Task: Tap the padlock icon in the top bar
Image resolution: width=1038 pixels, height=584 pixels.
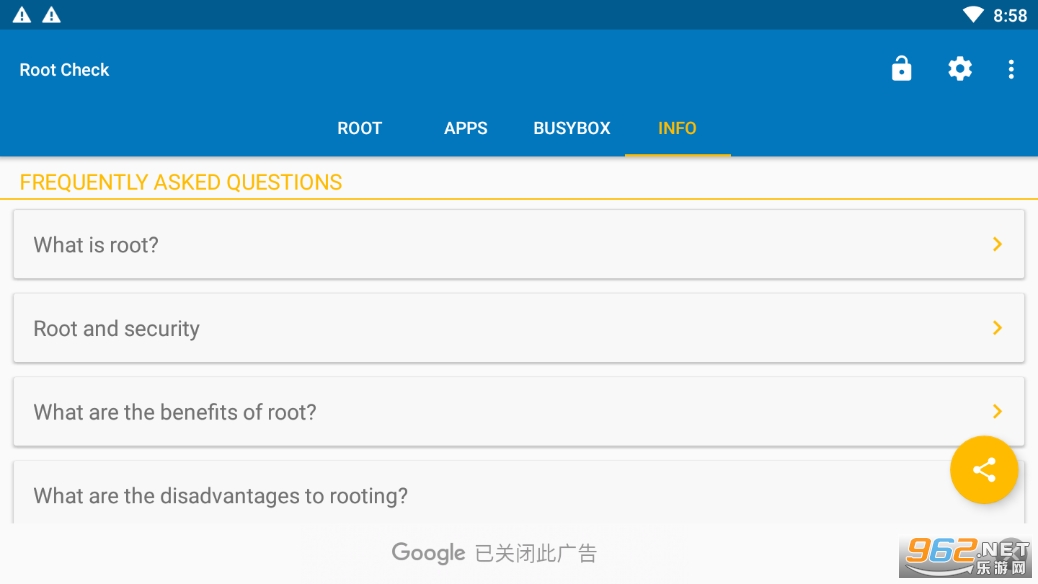Action: [x=901, y=69]
